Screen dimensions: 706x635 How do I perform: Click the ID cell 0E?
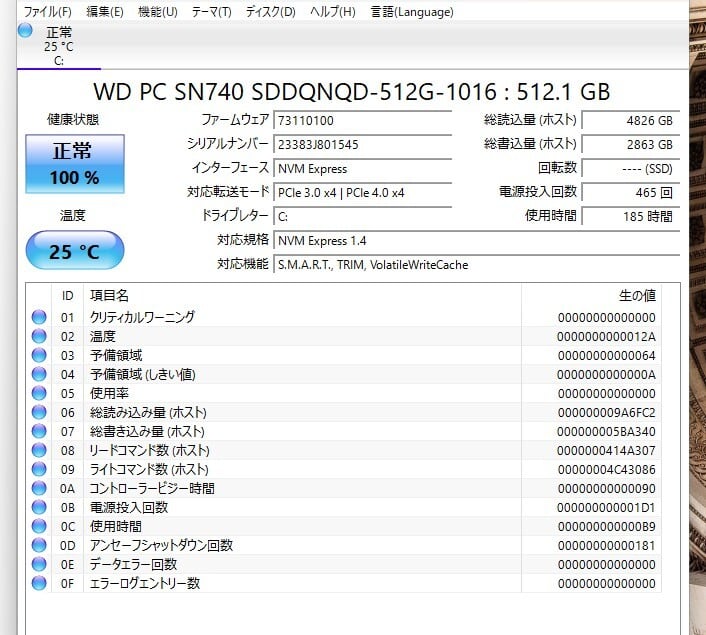[67, 564]
